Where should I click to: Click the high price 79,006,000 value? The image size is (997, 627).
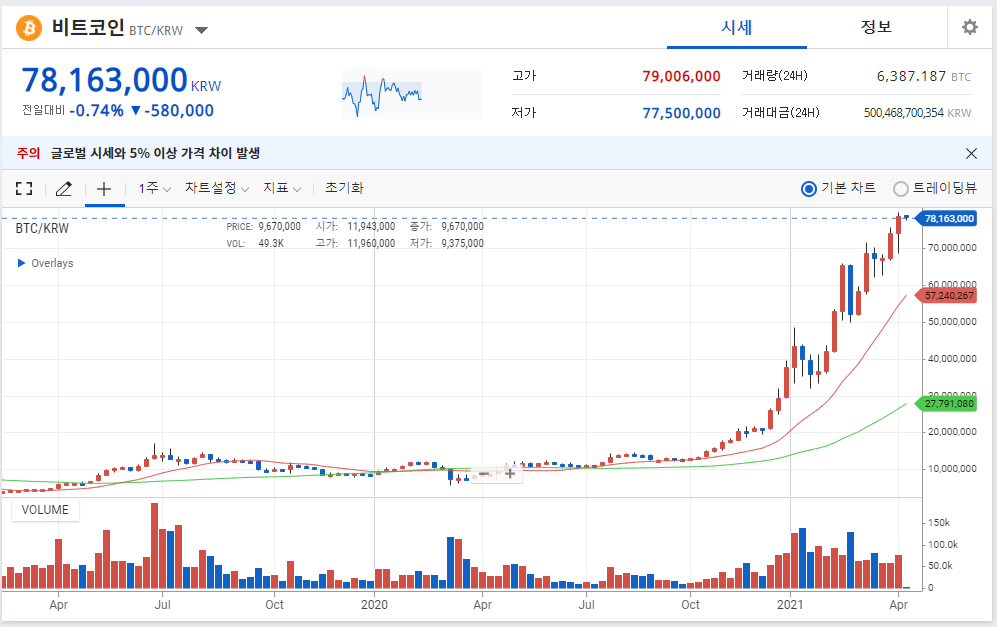tap(681, 76)
